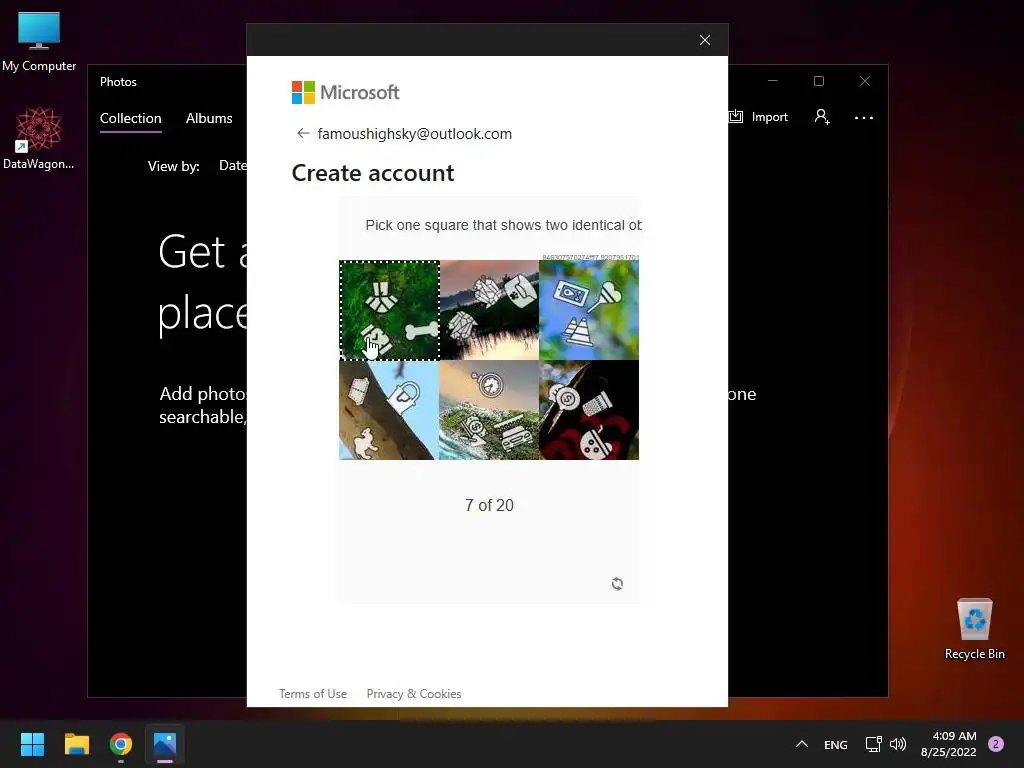The image size is (1024, 768).
Task: Click the famoushighsky@outlook.com email text
Action: [x=415, y=134]
